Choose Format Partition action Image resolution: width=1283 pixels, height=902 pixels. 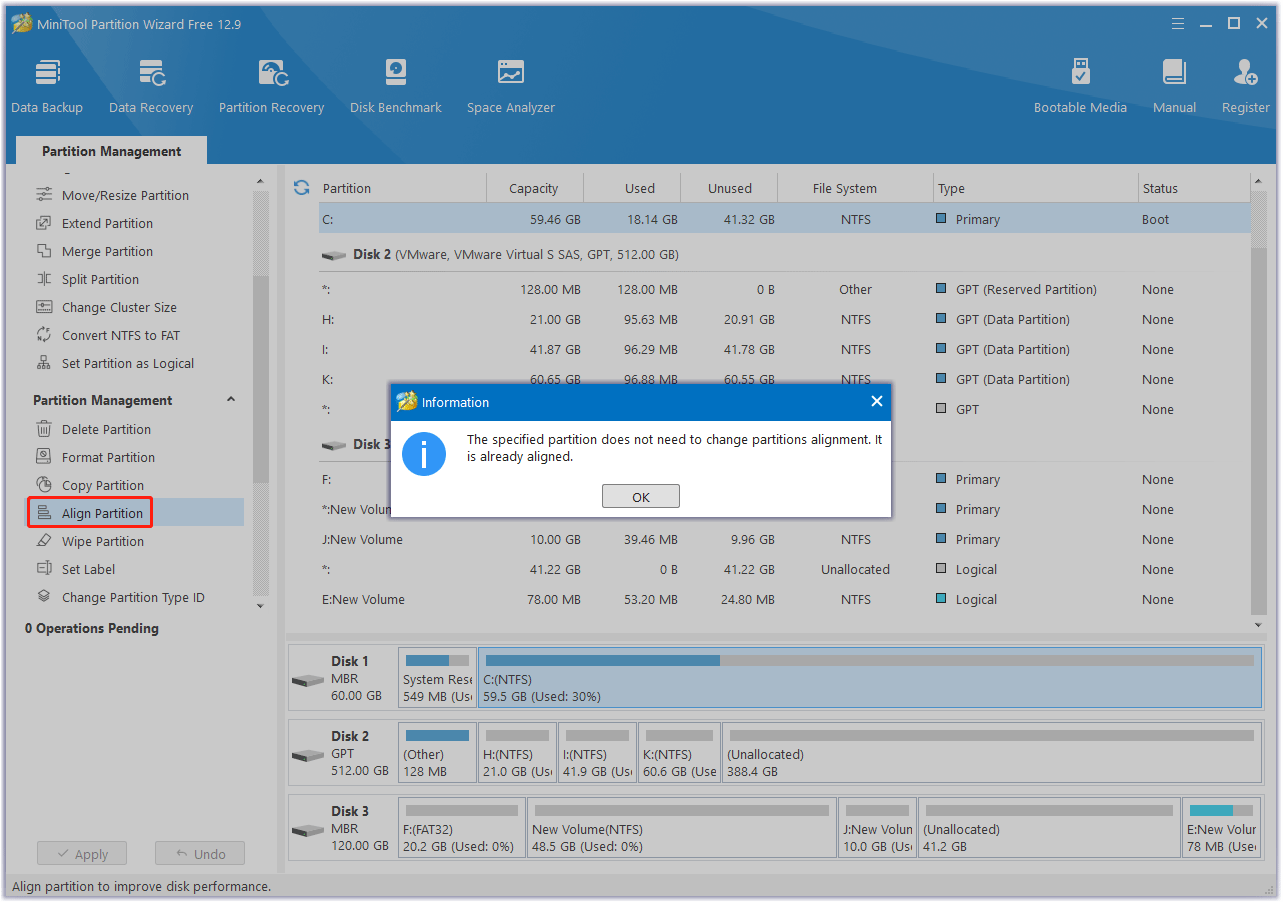108,457
